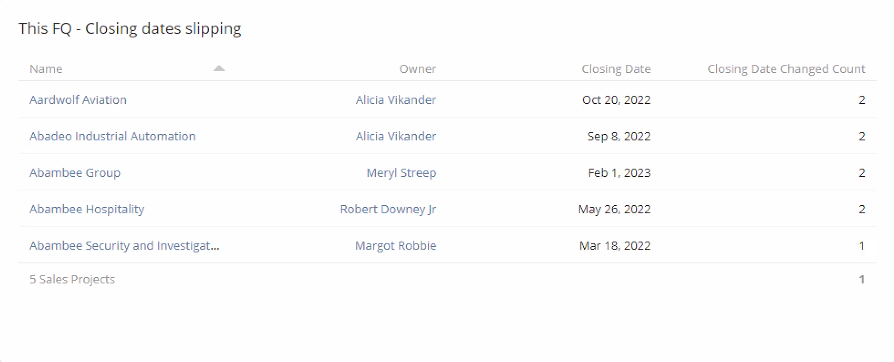This screenshot has height=362, width=894.
Task: Sort by Closing Date column header
Action: [x=616, y=69]
